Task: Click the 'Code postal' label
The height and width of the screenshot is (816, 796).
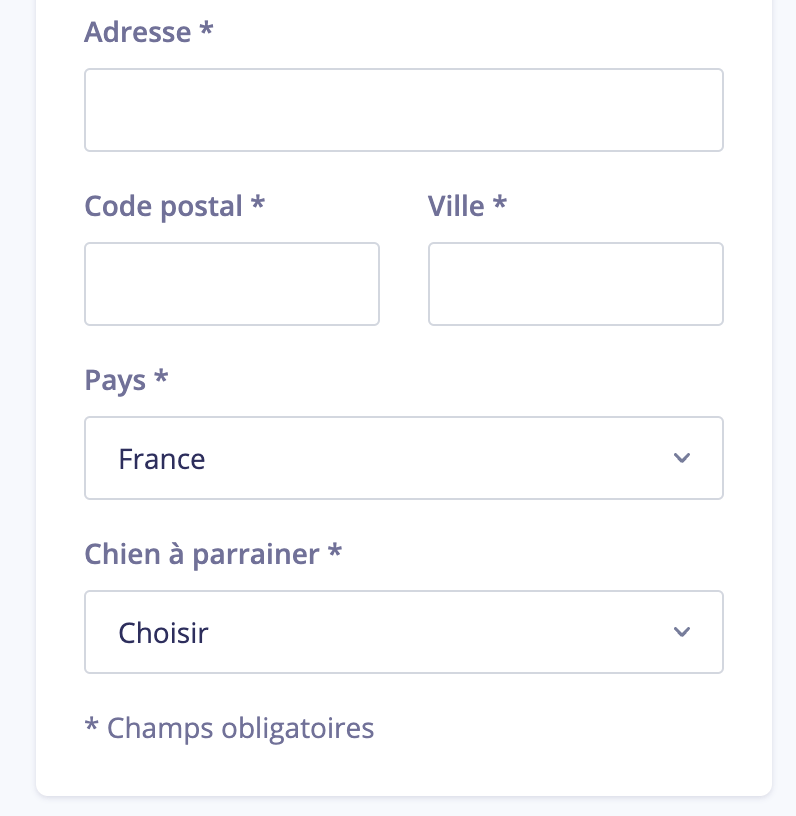Action: [164, 206]
